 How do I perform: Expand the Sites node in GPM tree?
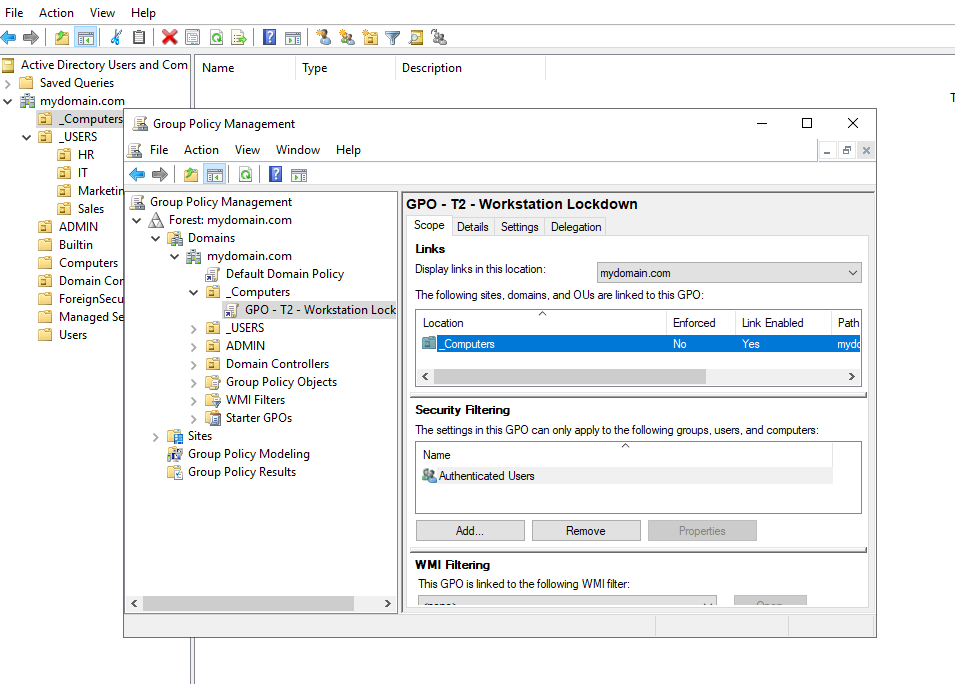click(156, 436)
